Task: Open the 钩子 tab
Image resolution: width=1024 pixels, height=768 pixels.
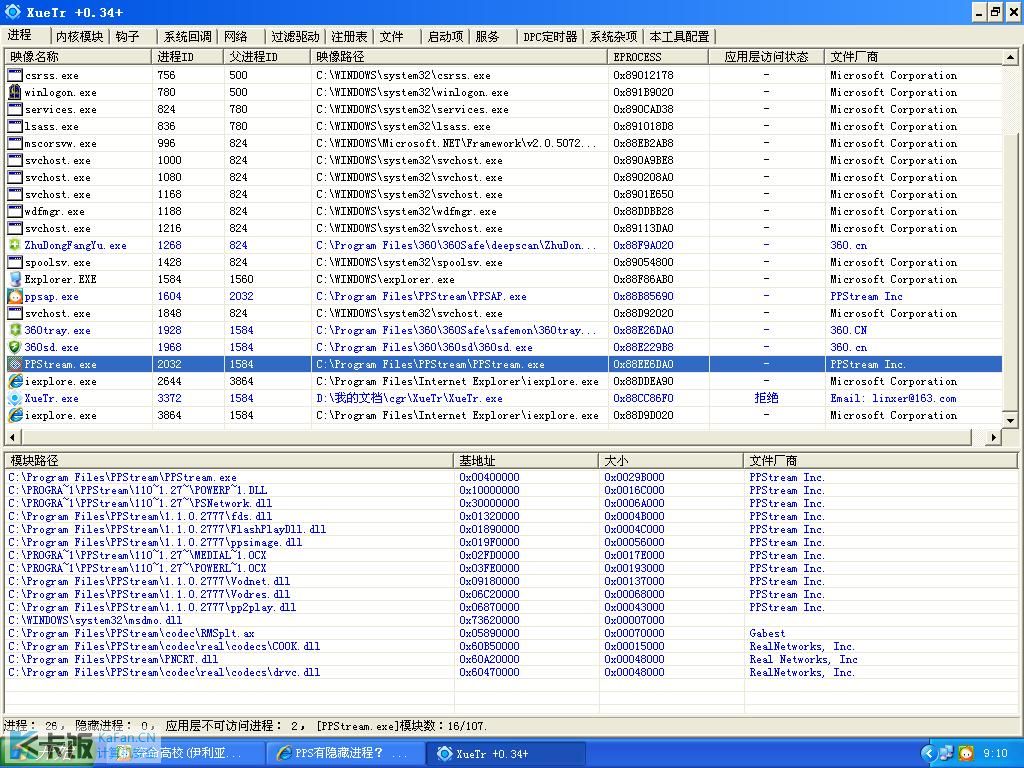Action: click(128, 37)
